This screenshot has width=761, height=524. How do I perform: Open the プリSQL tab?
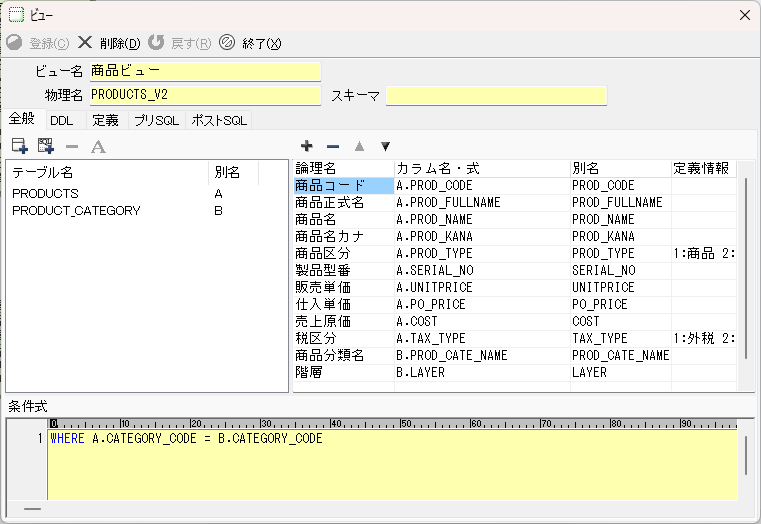pos(156,120)
